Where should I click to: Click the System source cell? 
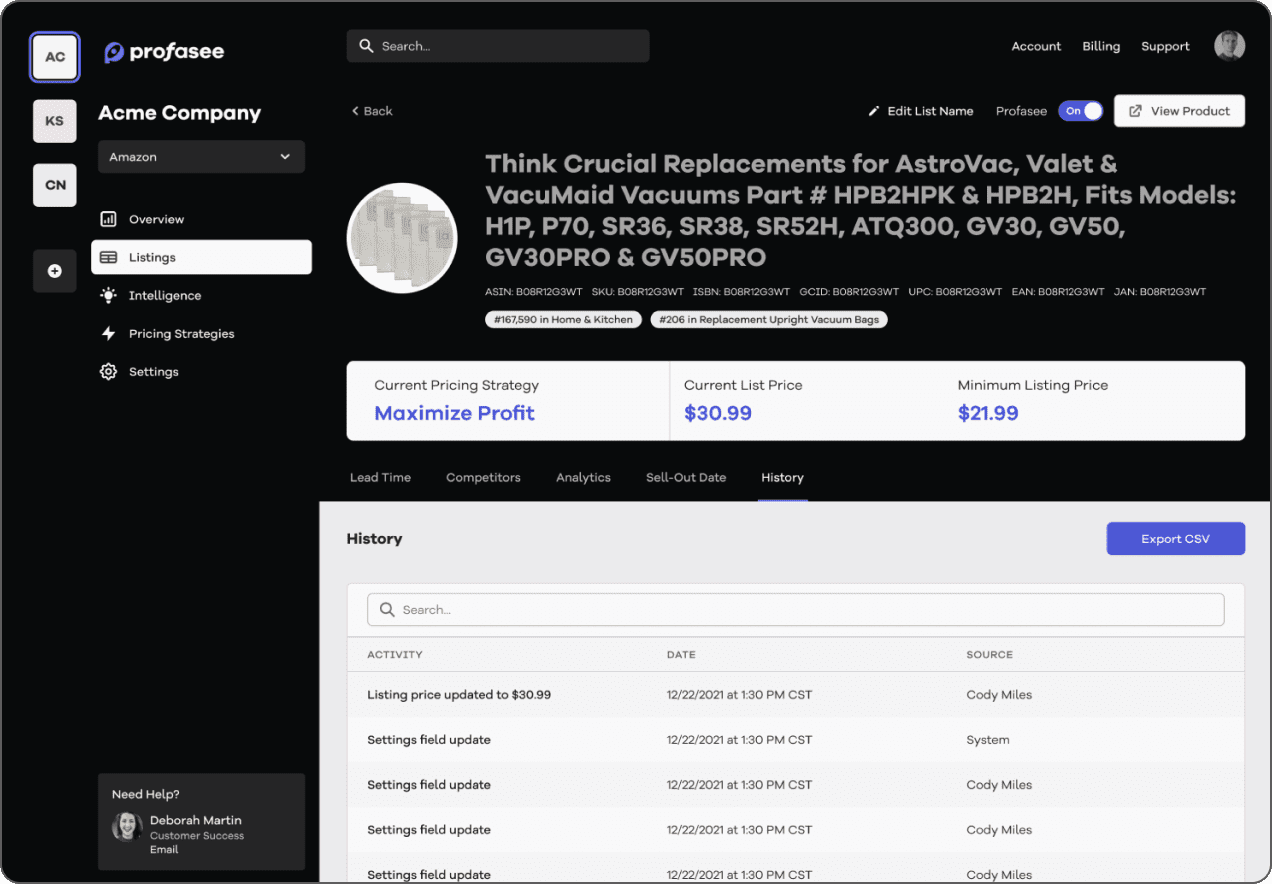pyautogui.click(x=988, y=740)
